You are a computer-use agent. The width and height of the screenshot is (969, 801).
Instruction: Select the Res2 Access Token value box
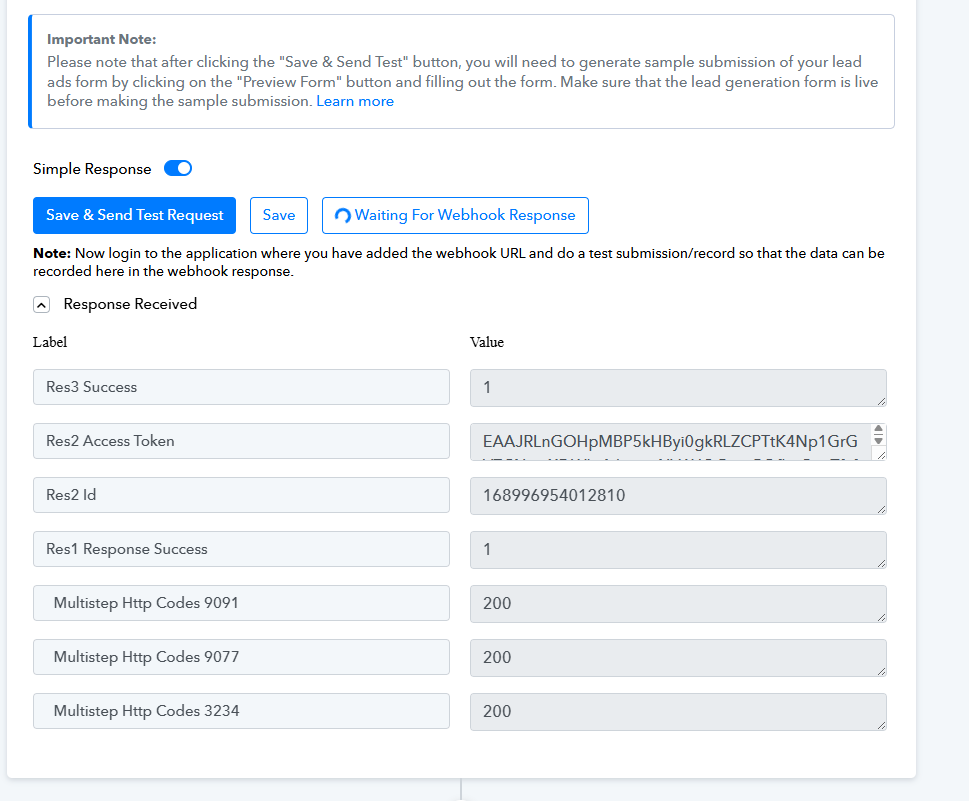[666, 441]
